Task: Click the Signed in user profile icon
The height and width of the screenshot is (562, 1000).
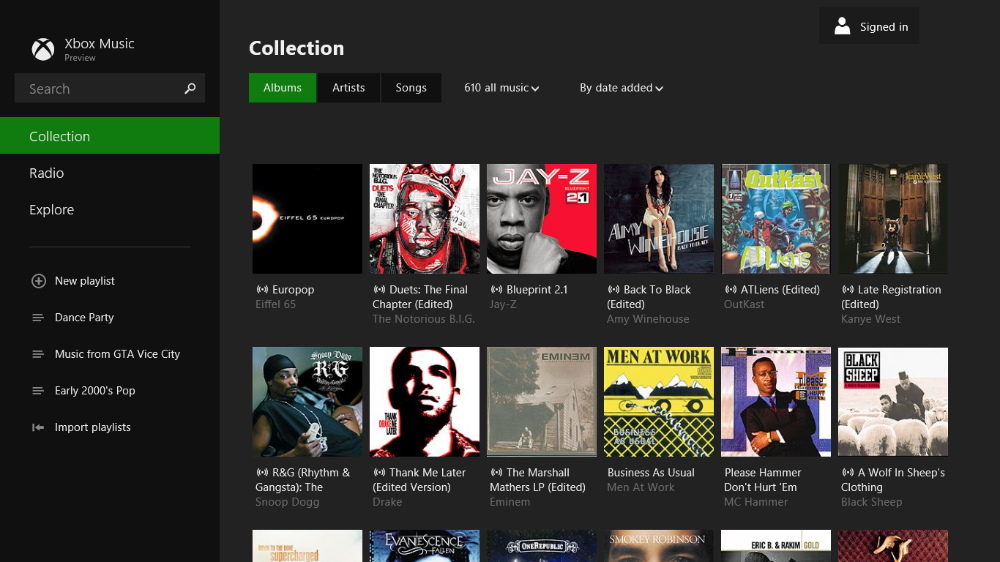Action: [842, 26]
